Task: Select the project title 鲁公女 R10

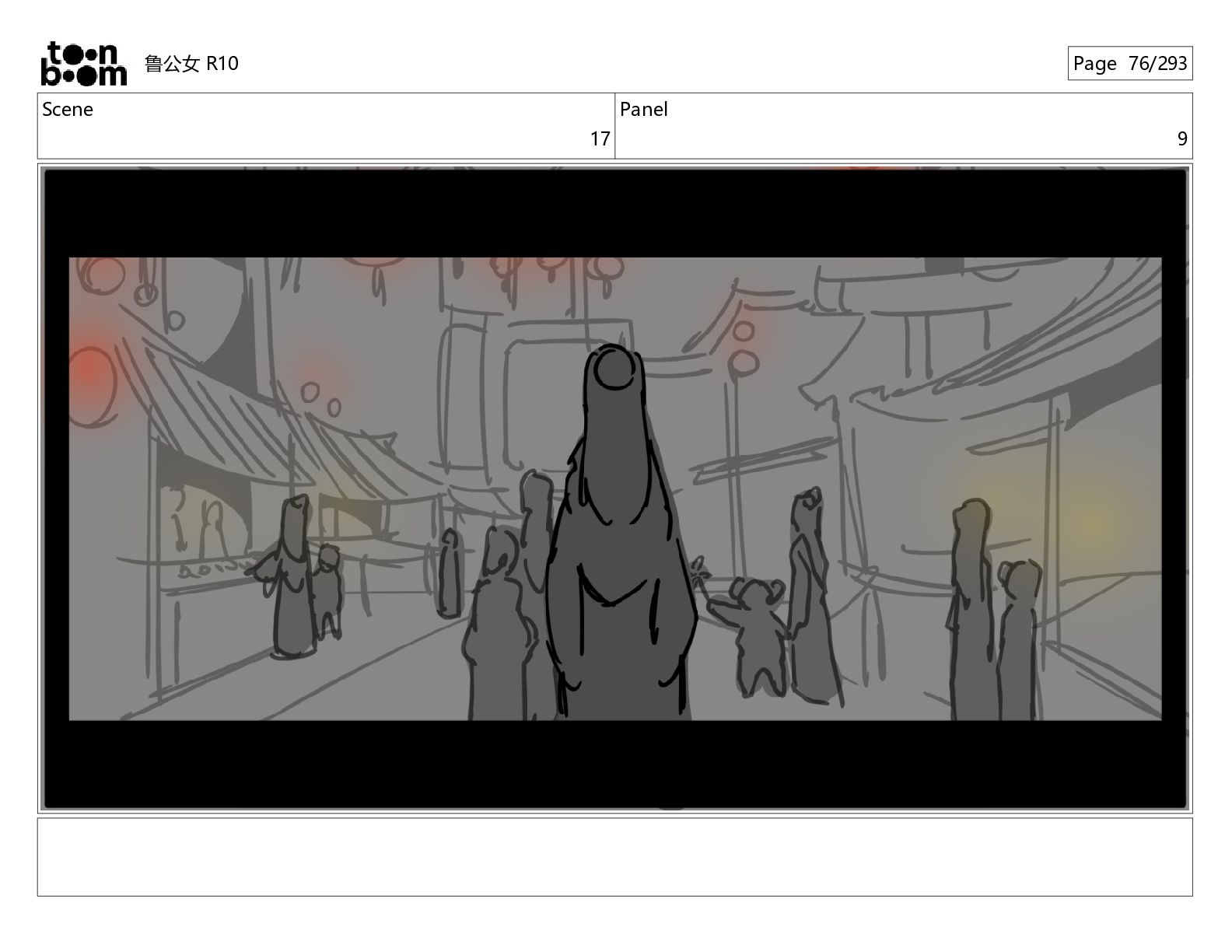Action: click(191, 64)
